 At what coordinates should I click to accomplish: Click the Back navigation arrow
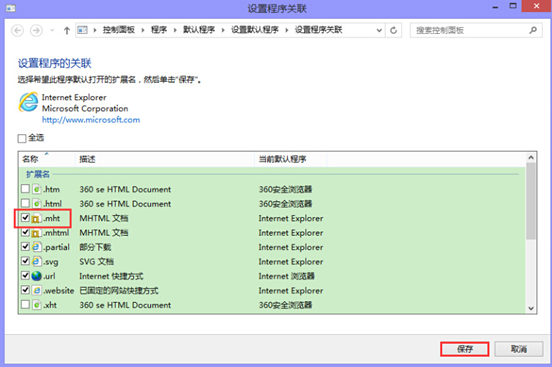click(x=18, y=31)
